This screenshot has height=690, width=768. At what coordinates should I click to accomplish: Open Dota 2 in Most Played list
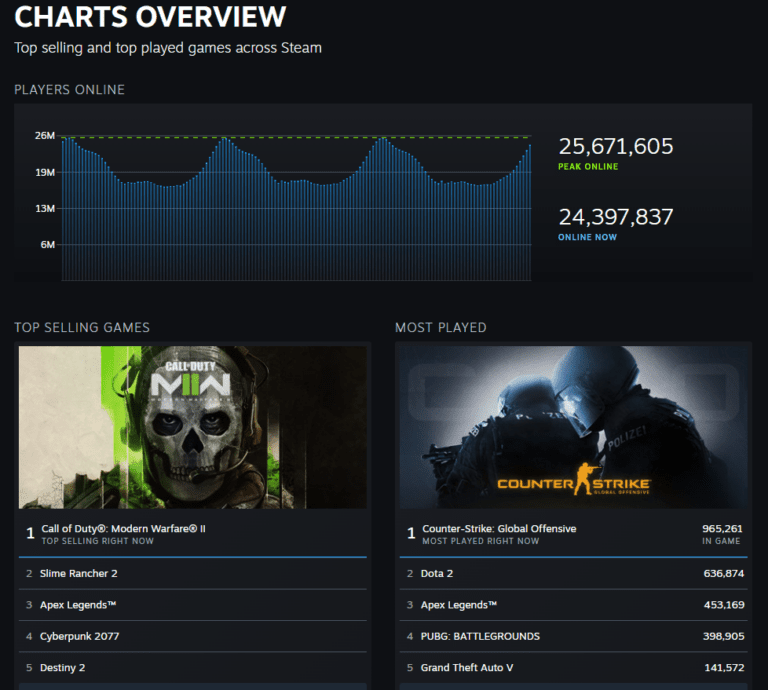pyautogui.click(x=574, y=573)
